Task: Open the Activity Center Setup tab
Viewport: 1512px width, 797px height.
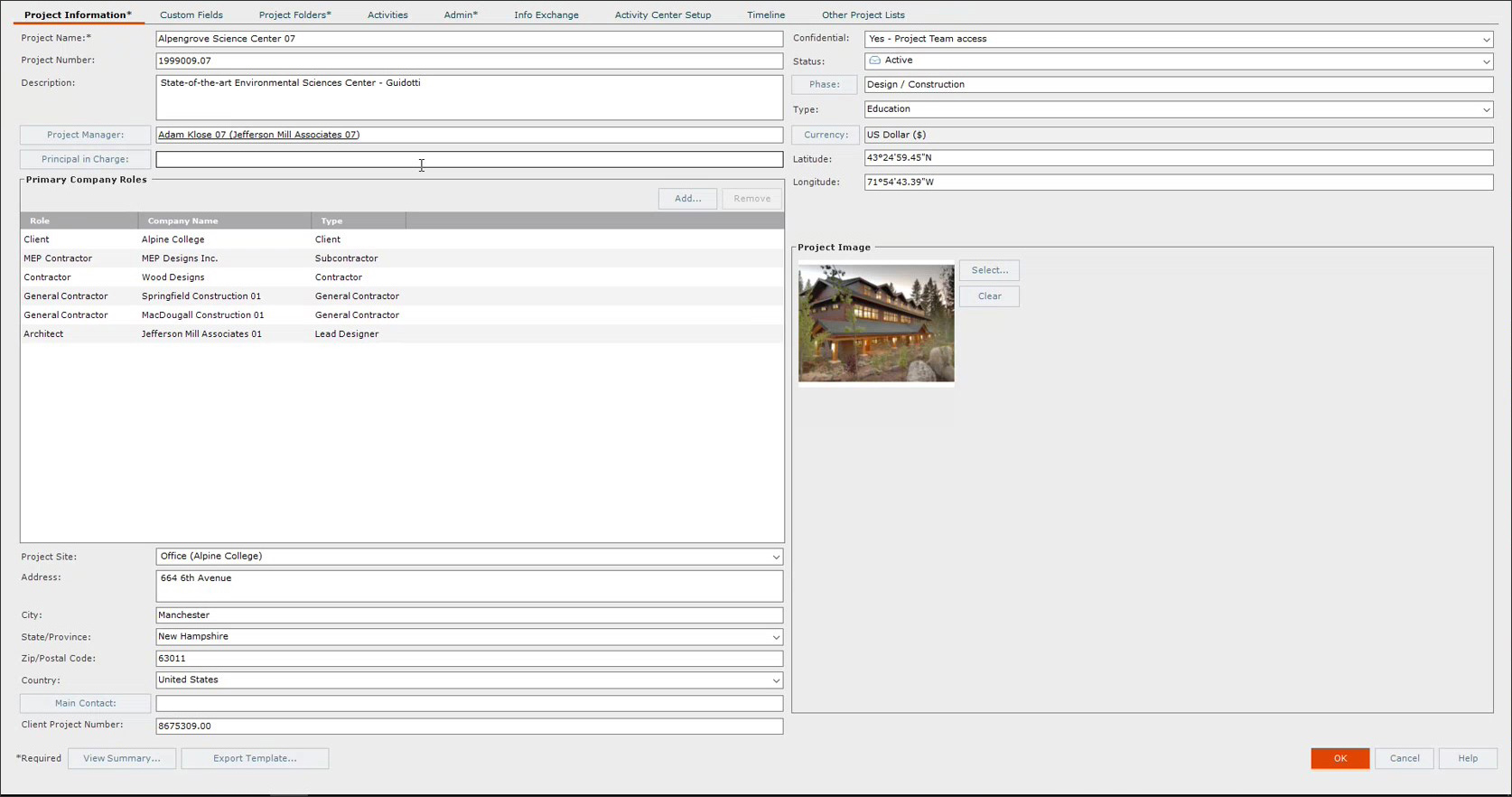Action: pyautogui.click(x=663, y=14)
